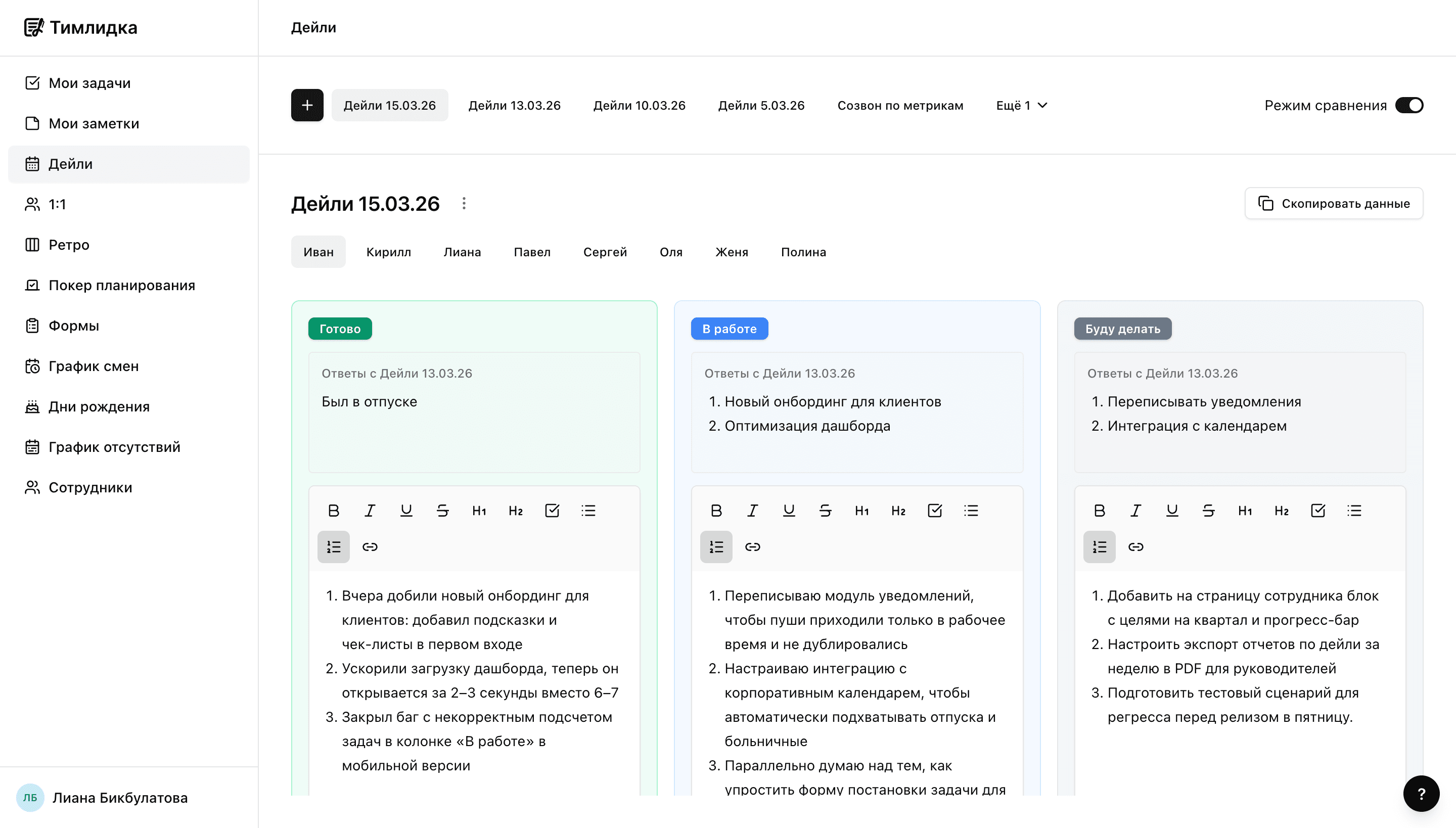Toggle bold in В работе editor
Screen dimensions: 1456x828
coord(716,511)
